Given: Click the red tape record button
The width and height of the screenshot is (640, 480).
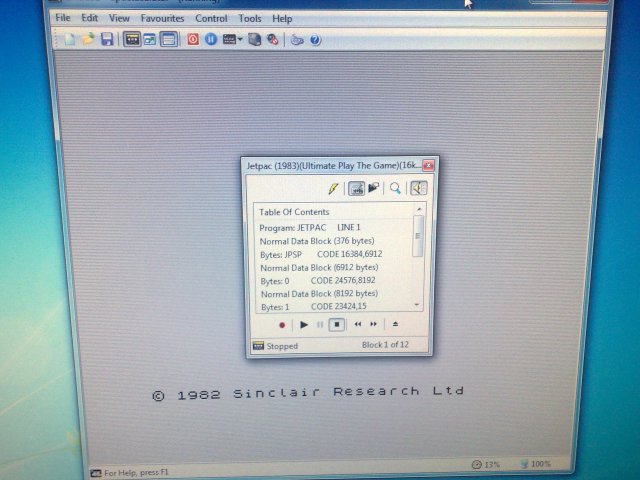Looking at the screenshot, I should [x=282, y=325].
